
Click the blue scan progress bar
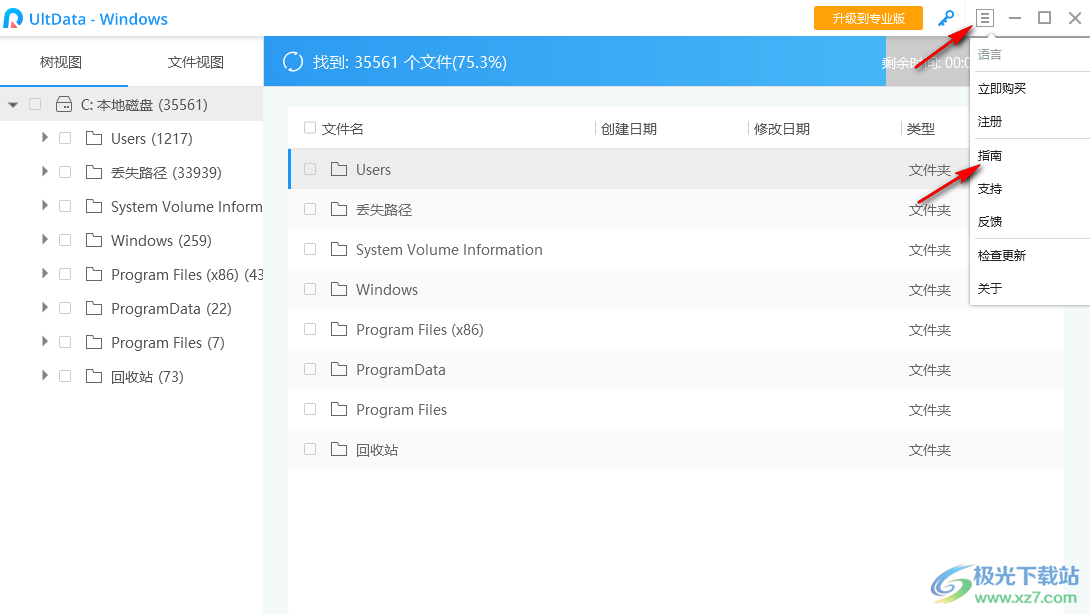coord(600,61)
